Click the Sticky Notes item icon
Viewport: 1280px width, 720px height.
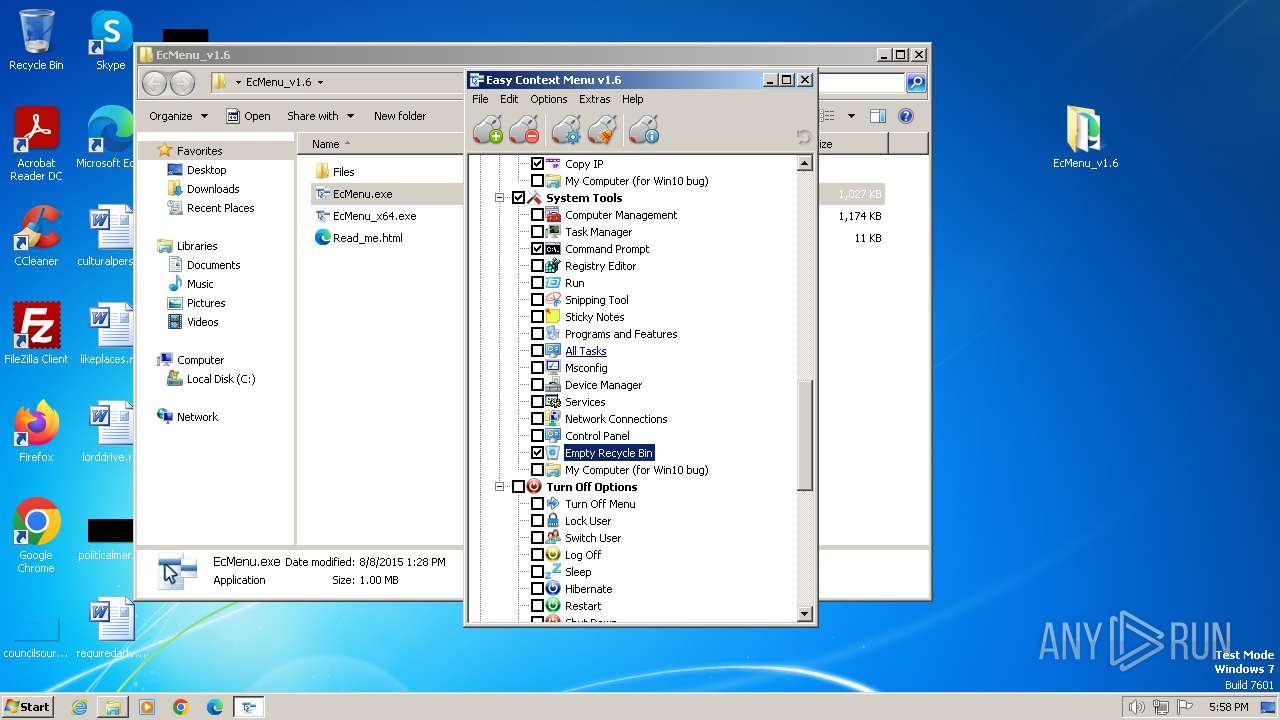tap(553, 317)
